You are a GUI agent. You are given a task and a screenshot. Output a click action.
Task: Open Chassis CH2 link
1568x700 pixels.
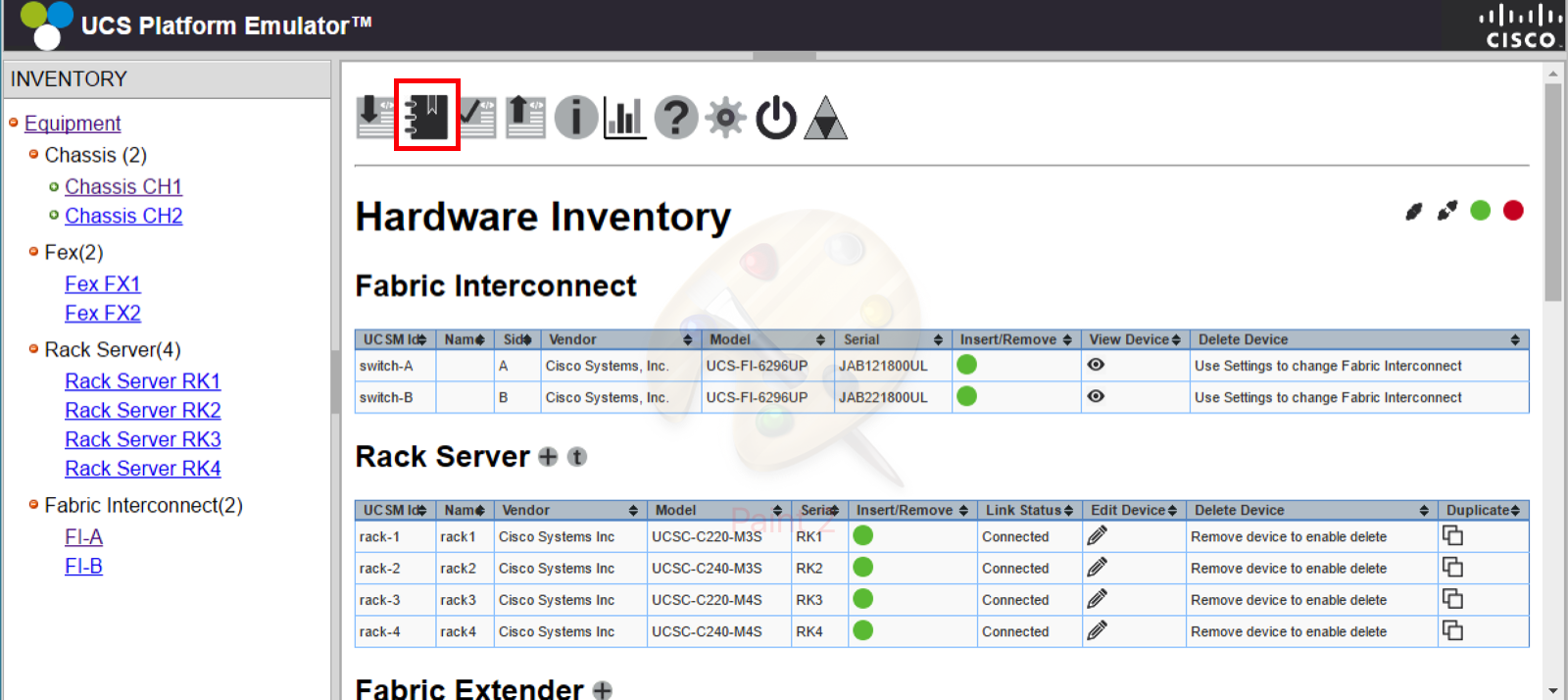pyautogui.click(x=123, y=216)
